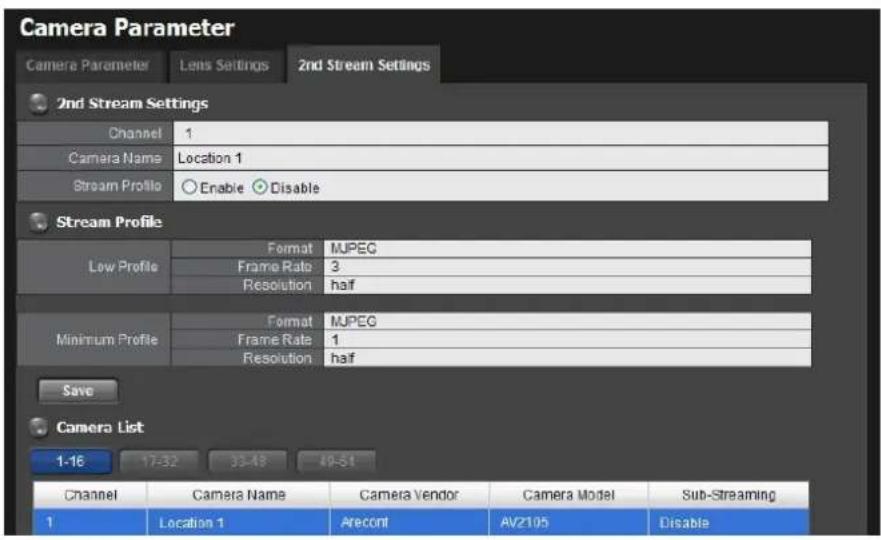The height and width of the screenshot is (540, 881).
Task: Select the 2nd Stream Settings tab
Action: (364, 65)
